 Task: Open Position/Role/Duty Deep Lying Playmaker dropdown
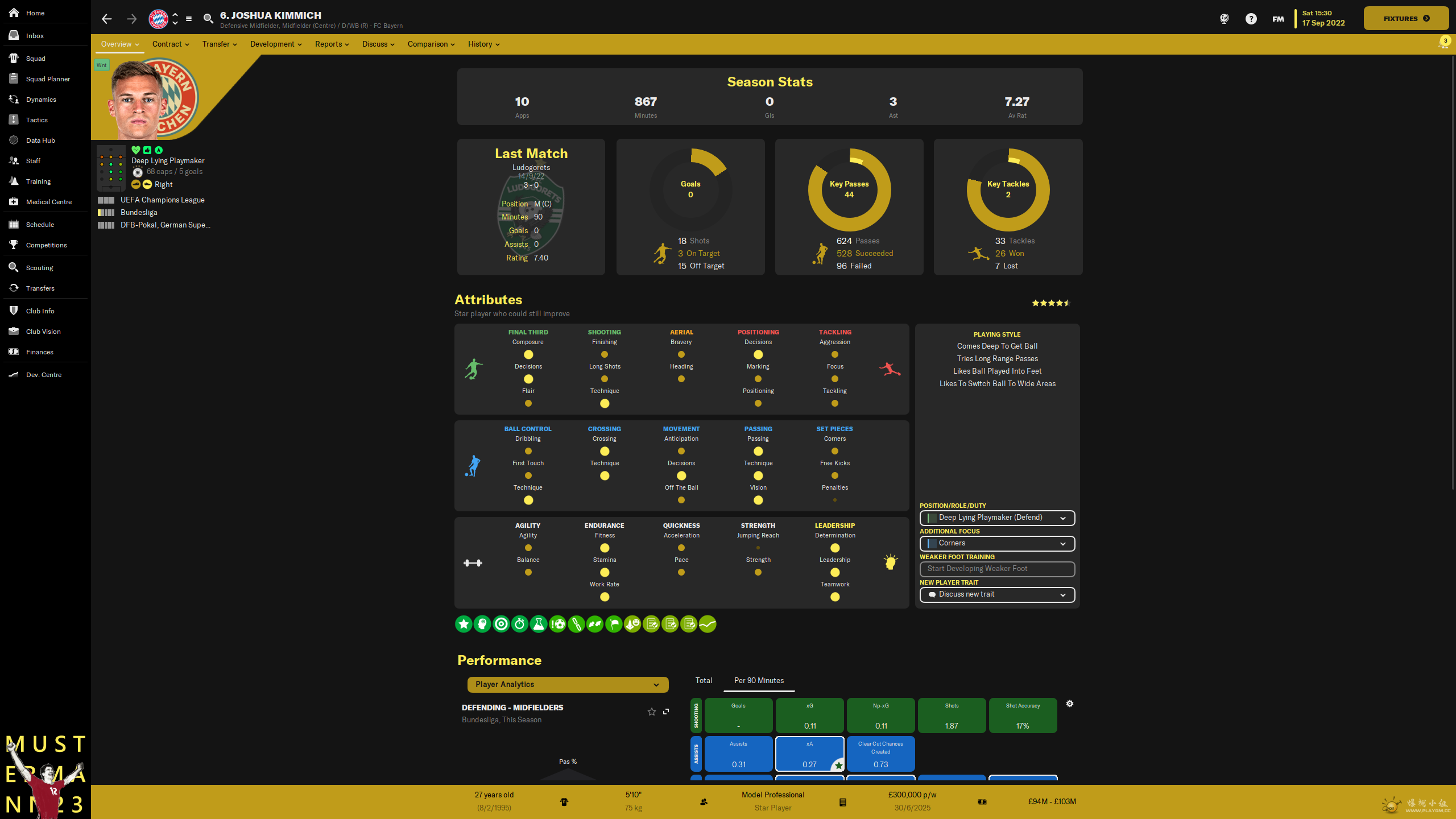pos(997,518)
